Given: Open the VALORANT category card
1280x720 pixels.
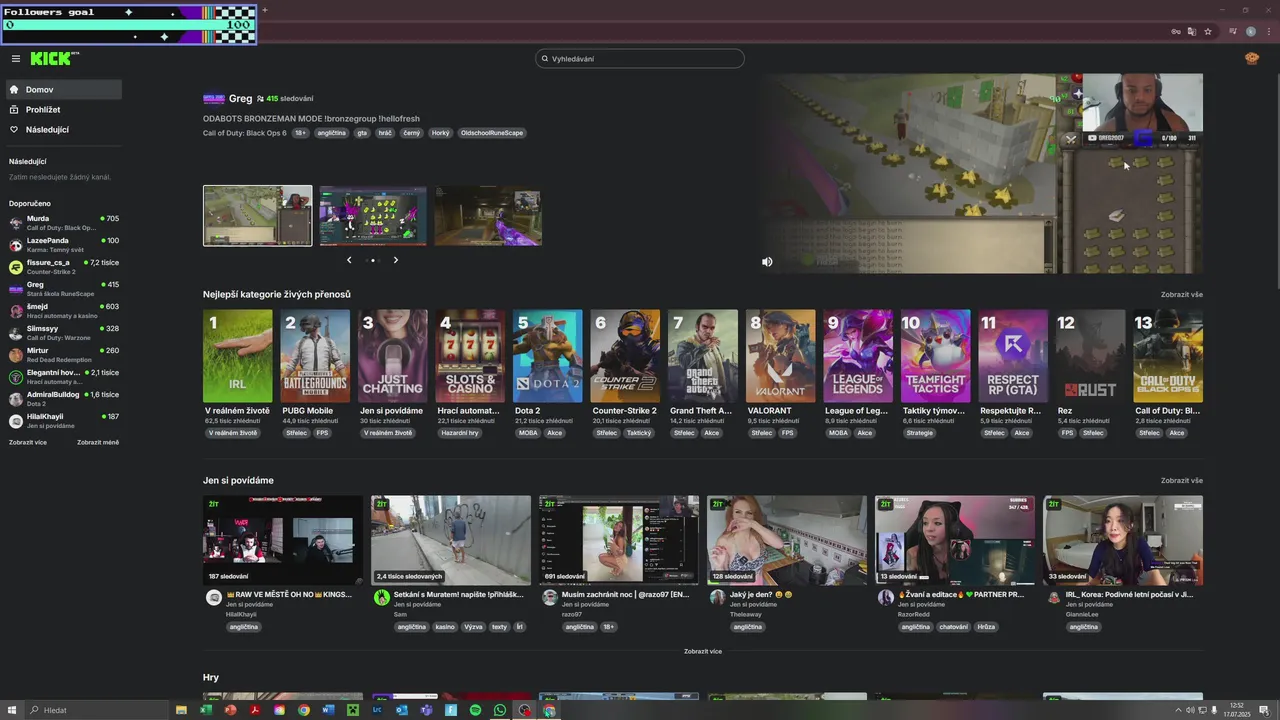Looking at the screenshot, I should (780, 356).
